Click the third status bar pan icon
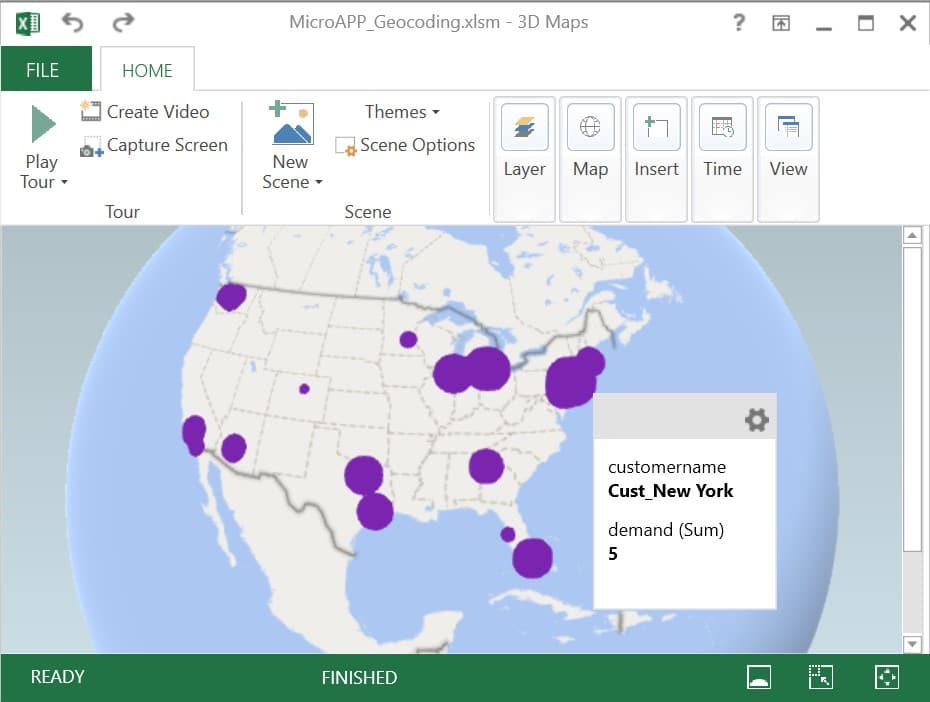Screen dimensions: 930x702 pyautogui.click(x=887, y=677)
